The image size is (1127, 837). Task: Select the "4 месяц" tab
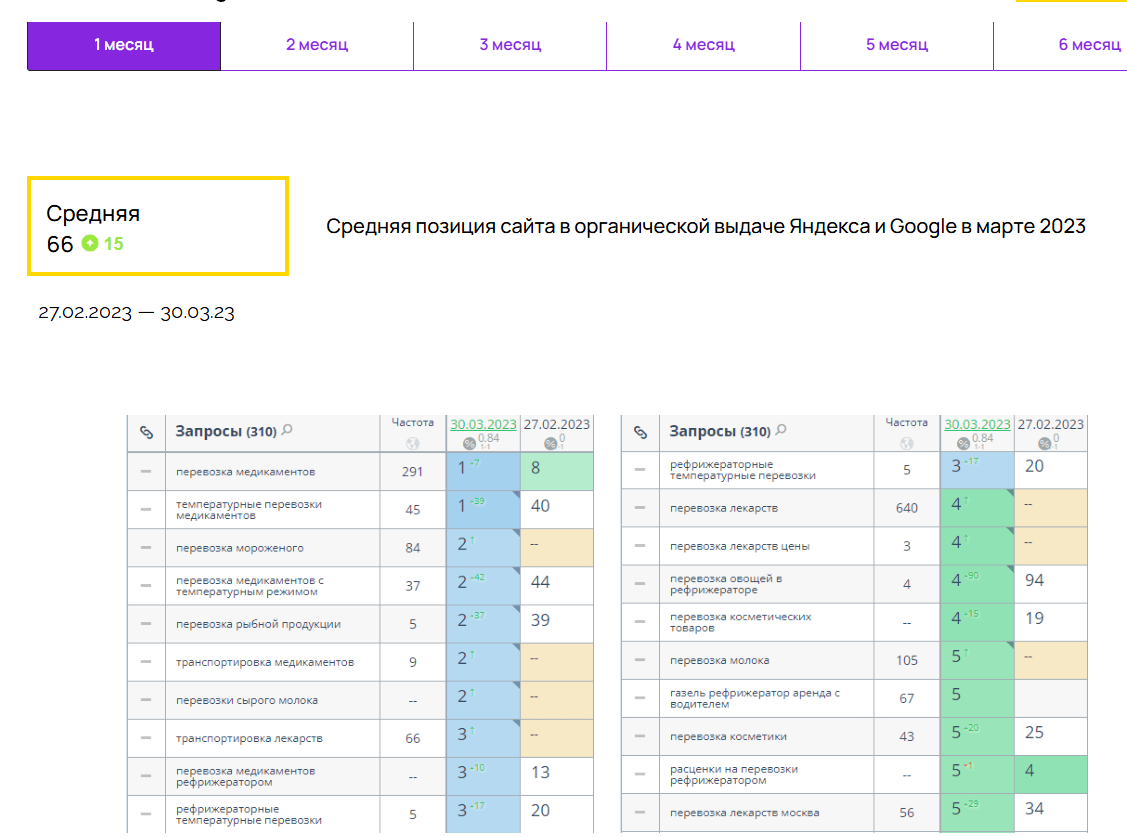703,45
